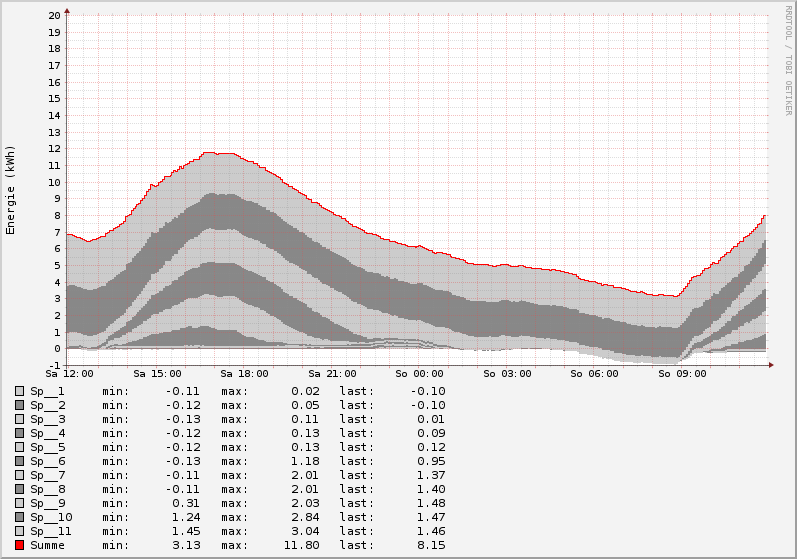Click the 'So 09:00' time axis label

pyautogui.click(x=682, y=374)
